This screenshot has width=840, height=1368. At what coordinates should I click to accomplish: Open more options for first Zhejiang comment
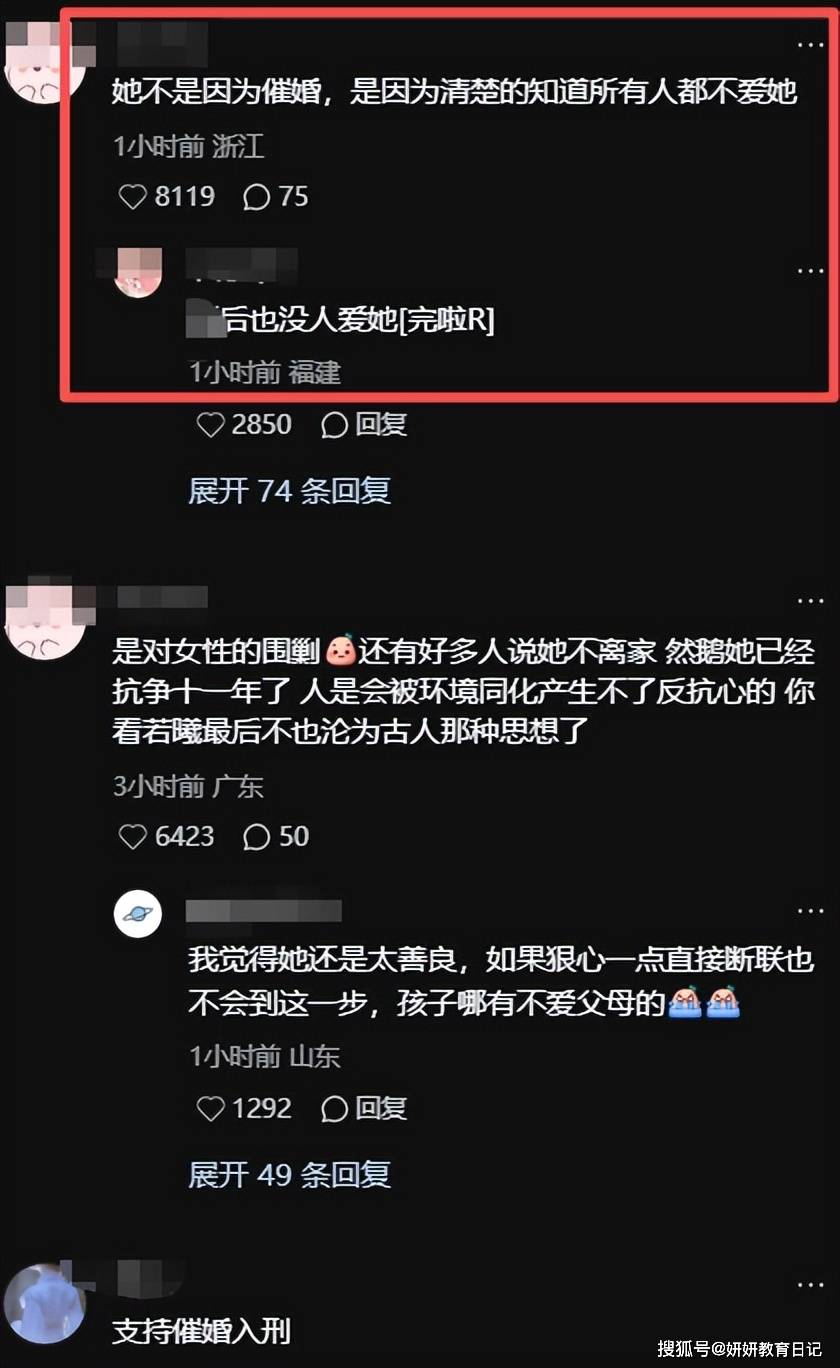pos(809,44)
